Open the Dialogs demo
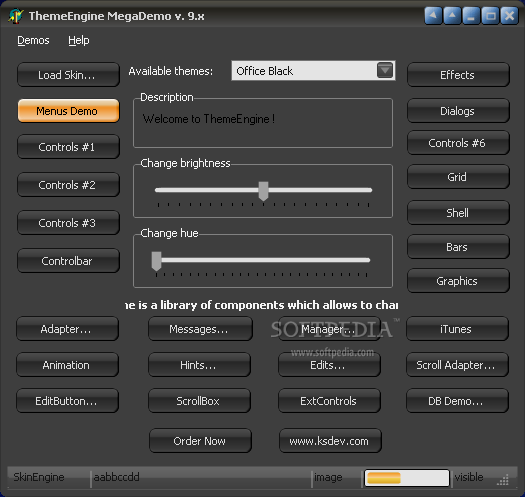Screen dimensions: 525x497 point(458,111)
